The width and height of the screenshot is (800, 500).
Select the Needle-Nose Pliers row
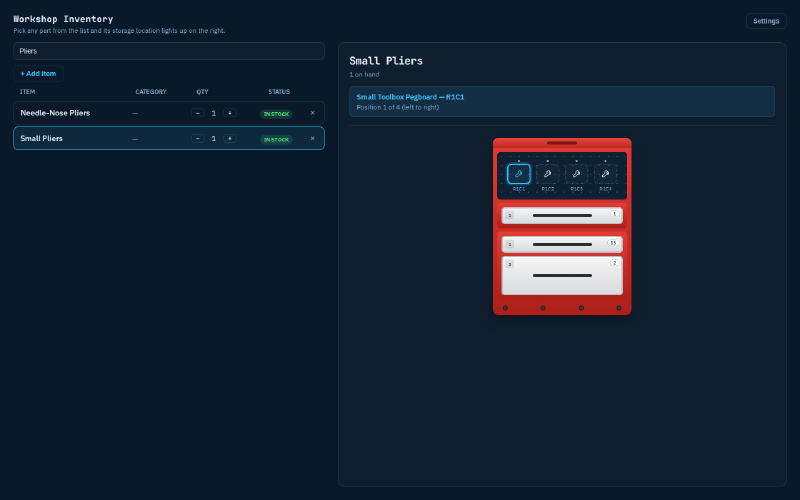click(169, 113)
